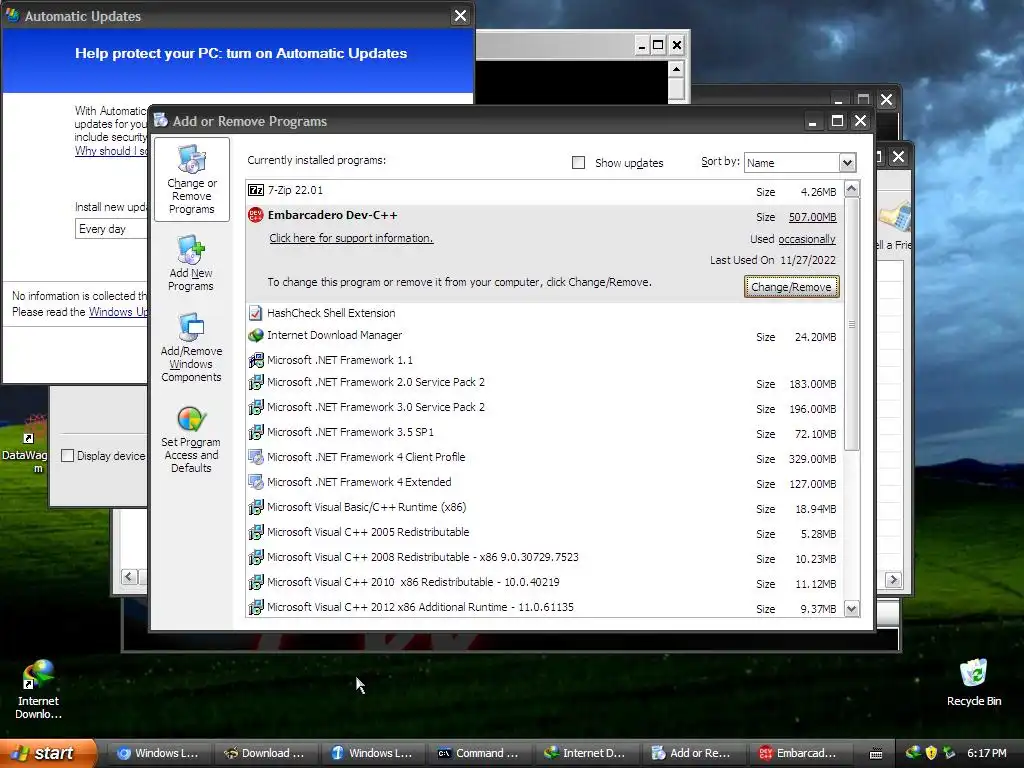1024x768 pixels.
Task: Click the 6:17 PM system clock
Action: (986, 753)
